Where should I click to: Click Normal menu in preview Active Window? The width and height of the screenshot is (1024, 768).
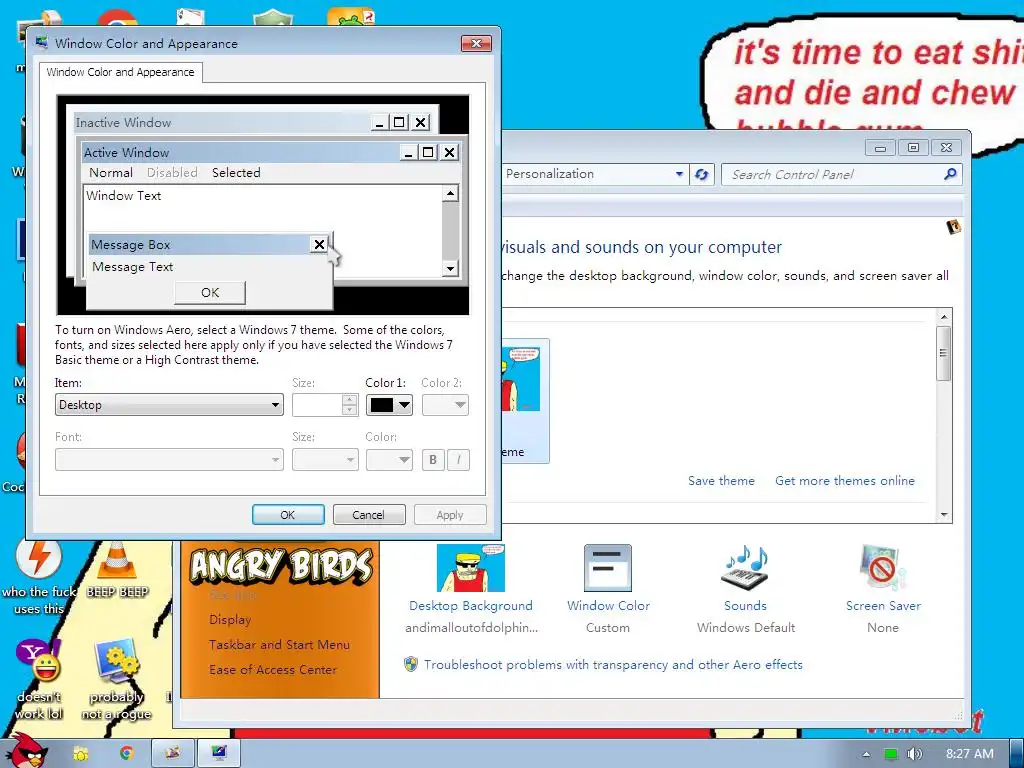point(110,172)
